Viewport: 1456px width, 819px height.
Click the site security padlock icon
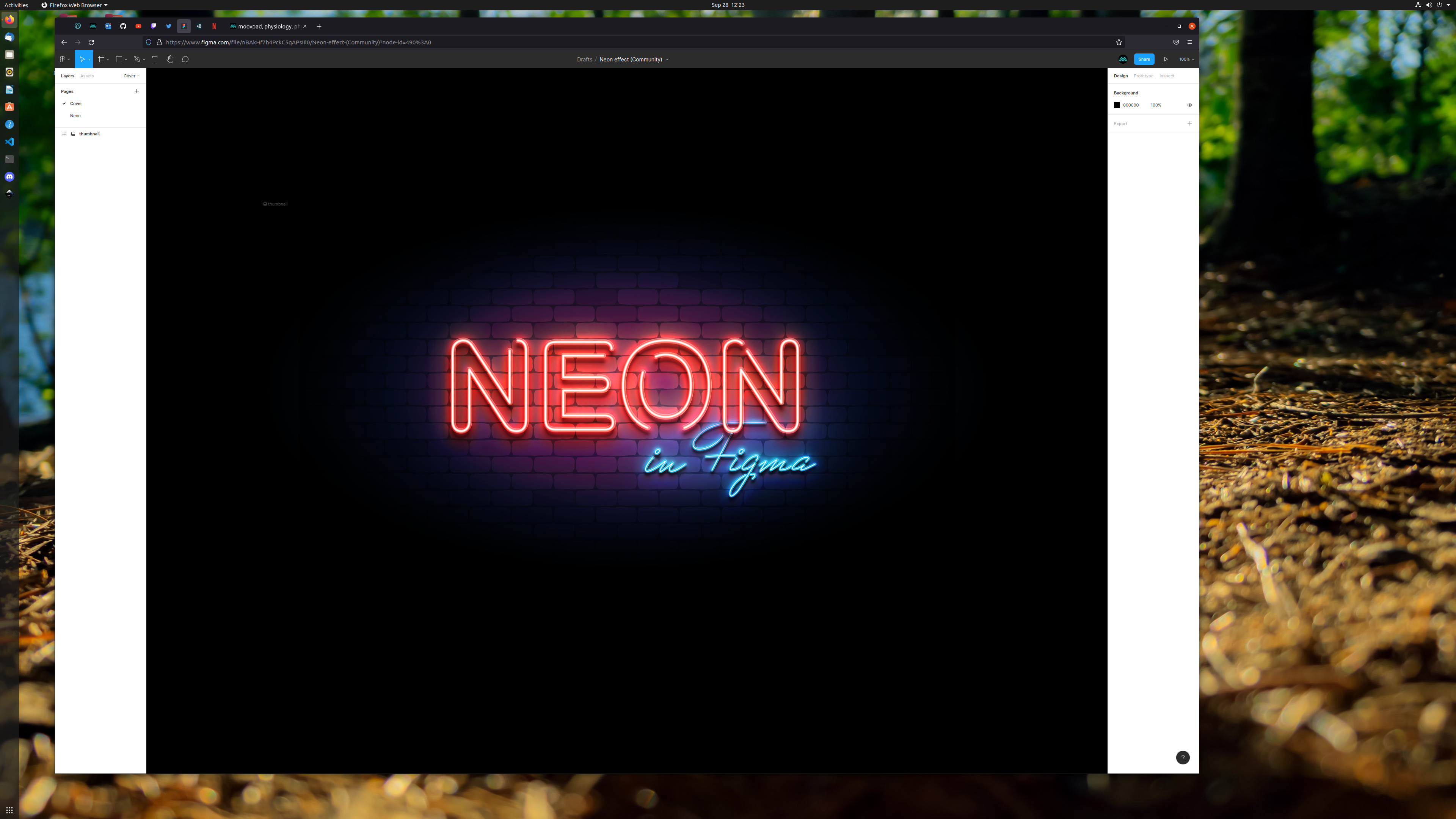[x=159, y=42]
